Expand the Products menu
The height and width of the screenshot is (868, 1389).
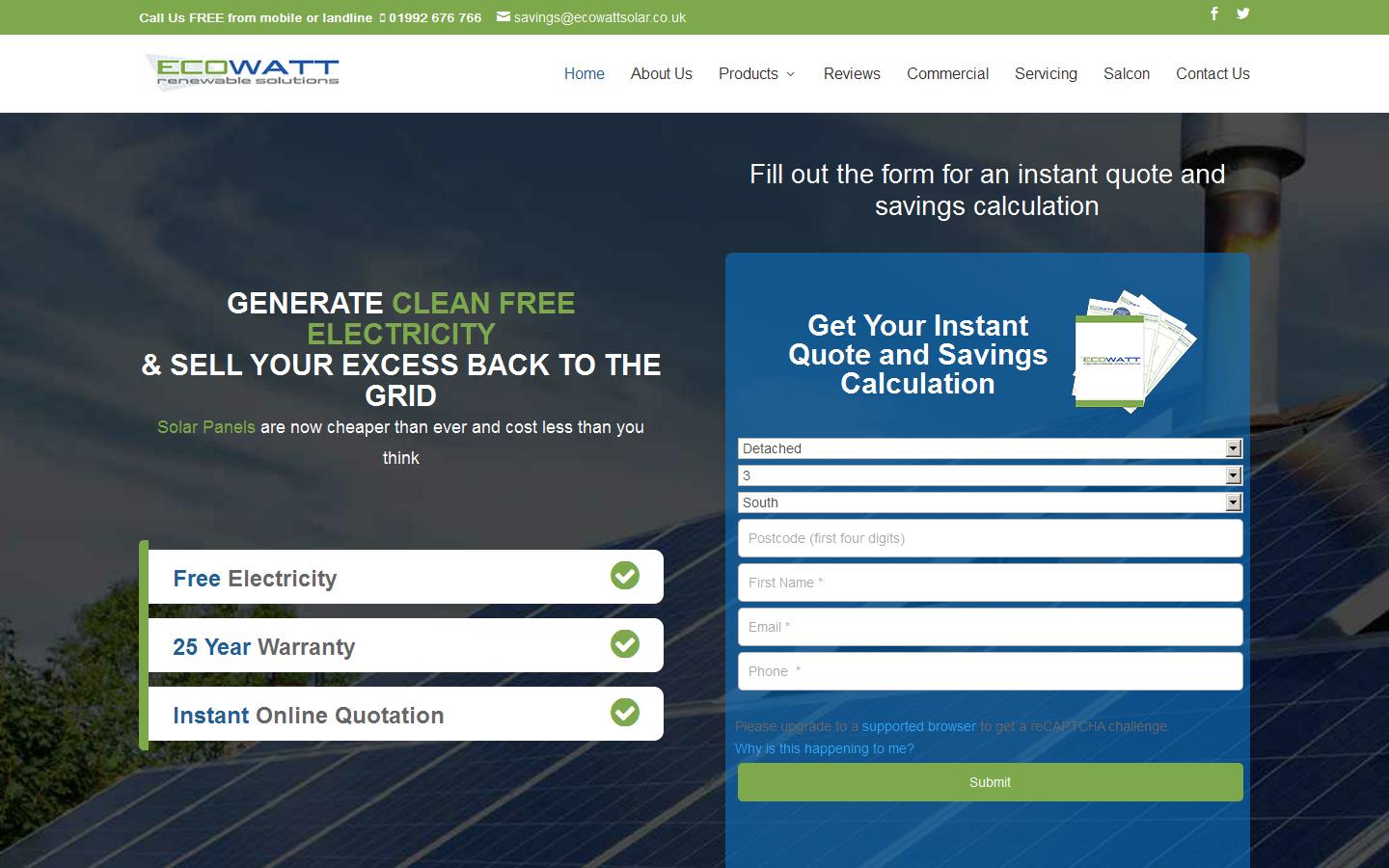coord(756,73)
